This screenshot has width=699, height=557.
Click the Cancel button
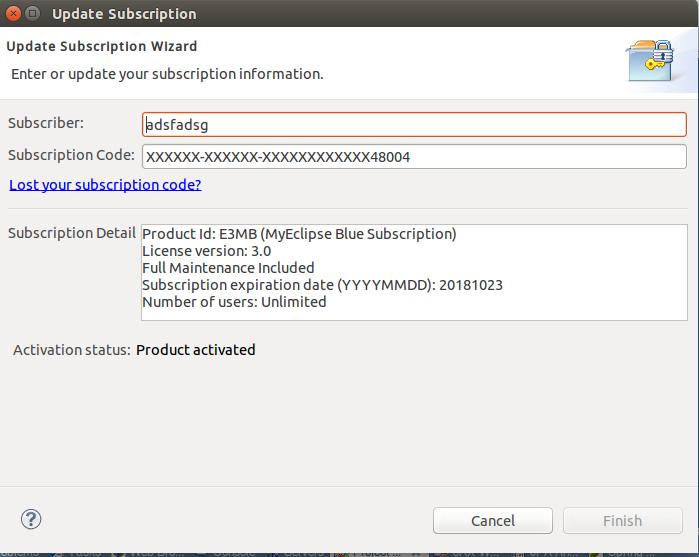[x=493, y=520]
